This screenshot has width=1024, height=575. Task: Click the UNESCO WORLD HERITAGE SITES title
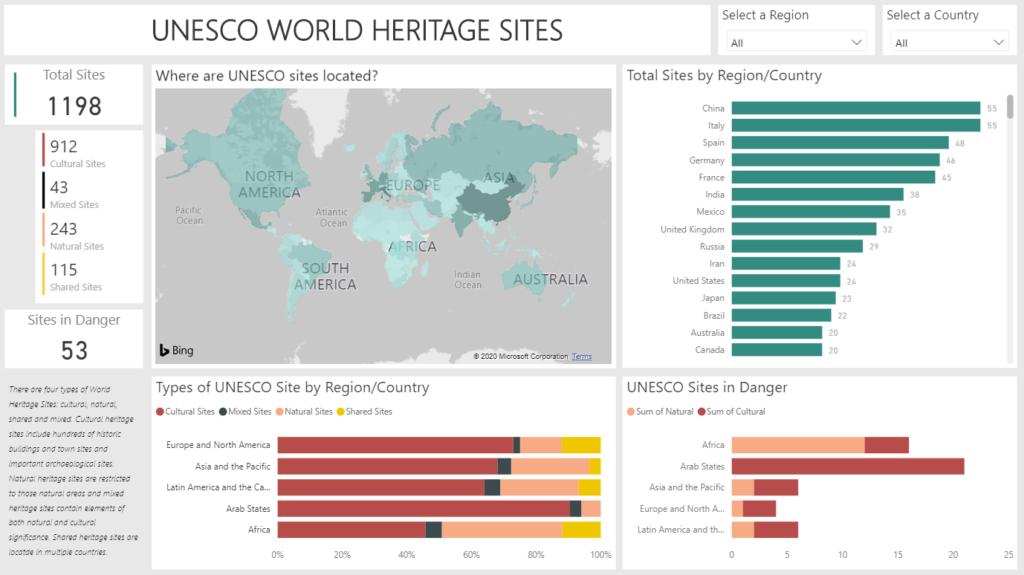point(357,30)
